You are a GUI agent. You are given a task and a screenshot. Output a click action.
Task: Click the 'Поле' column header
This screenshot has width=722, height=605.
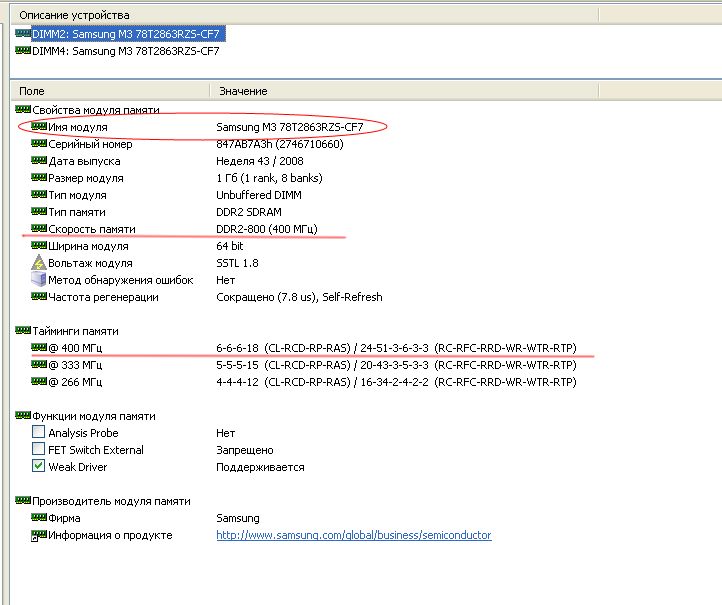coord(32,91)
